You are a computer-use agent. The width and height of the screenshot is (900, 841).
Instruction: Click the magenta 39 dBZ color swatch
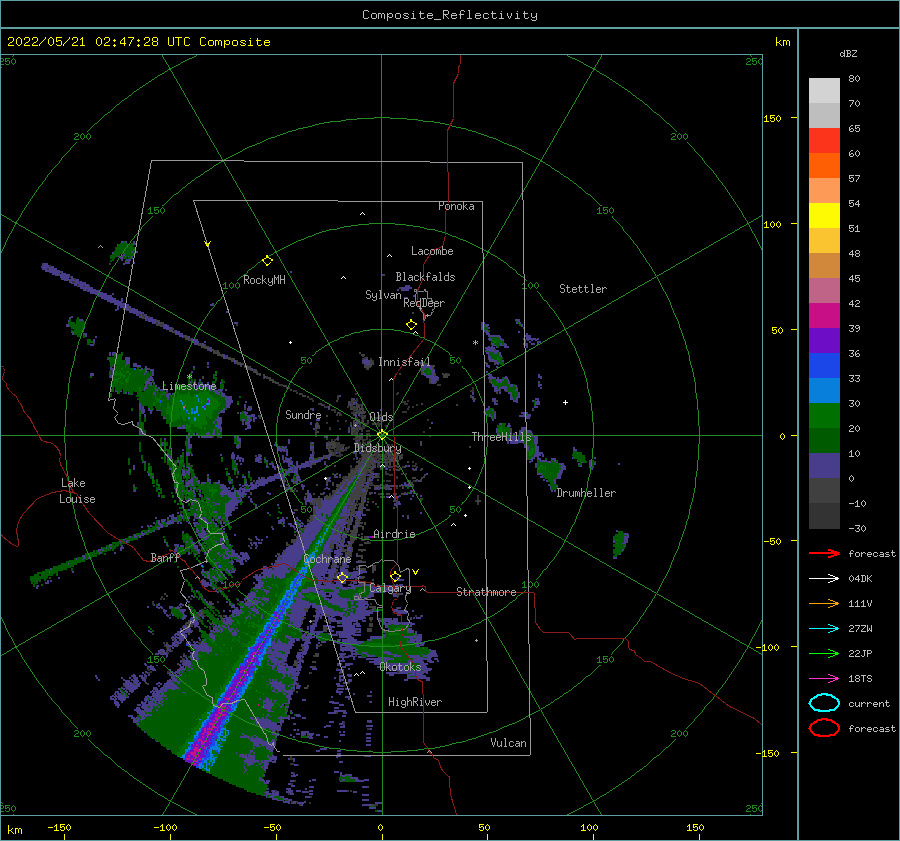pos(824,315)
